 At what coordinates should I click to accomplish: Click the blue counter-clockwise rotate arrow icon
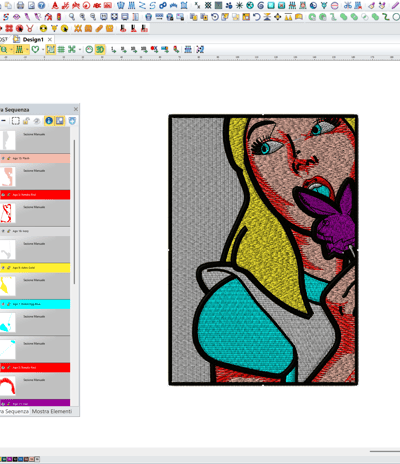tap(215, 17)
